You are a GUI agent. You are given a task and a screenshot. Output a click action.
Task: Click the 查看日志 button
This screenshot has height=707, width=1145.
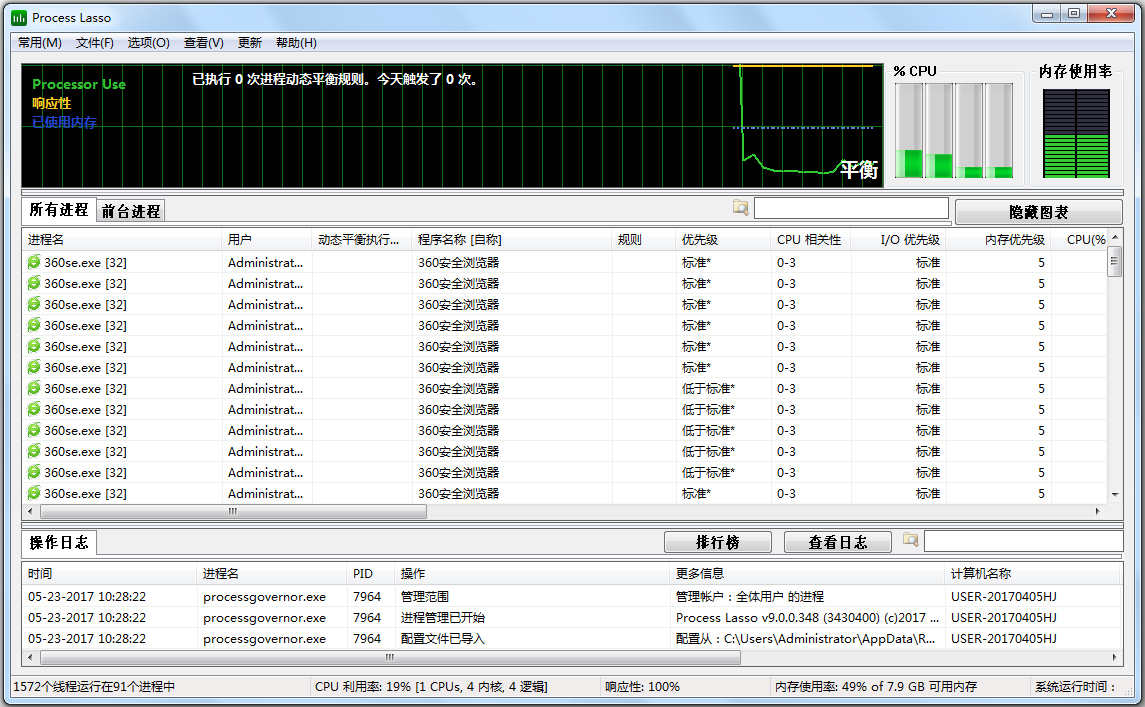837,542
